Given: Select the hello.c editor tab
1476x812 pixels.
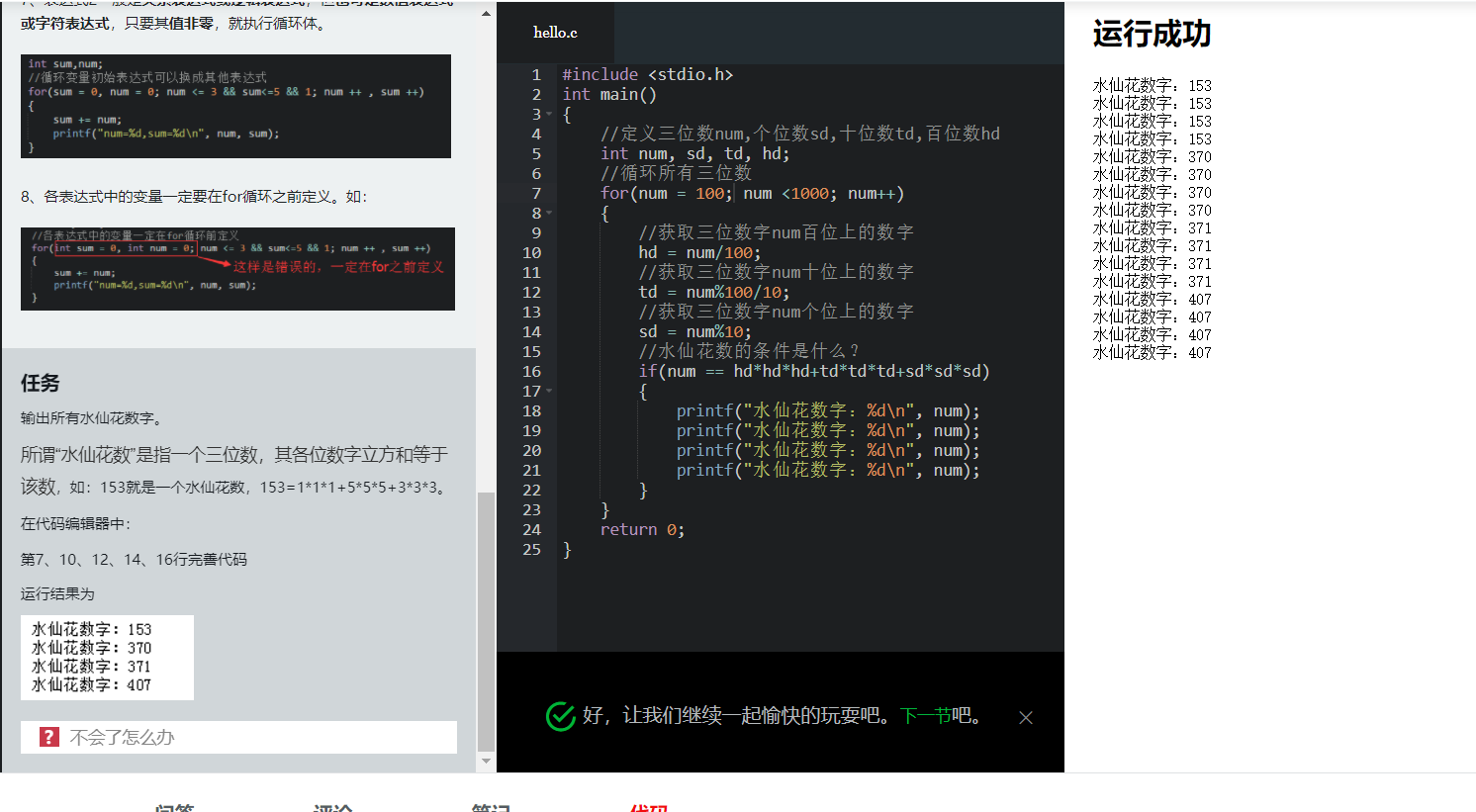Looking at the screenshot, I should click(x=555, y=33).
